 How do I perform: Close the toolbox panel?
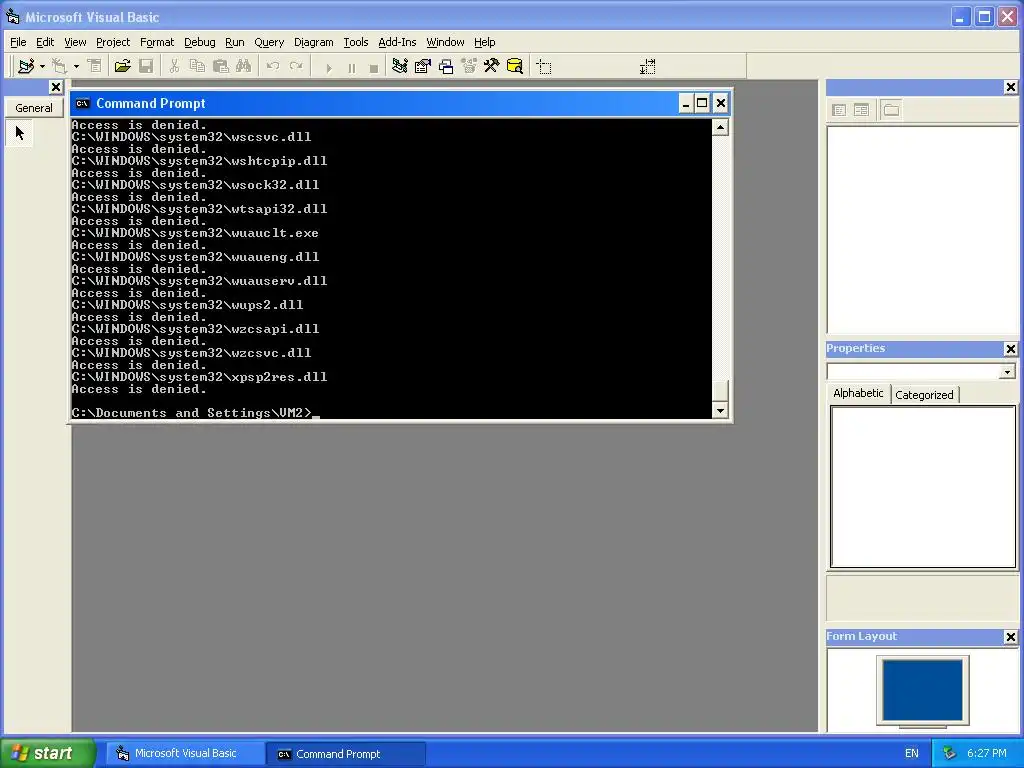click(x=56, y=87)
